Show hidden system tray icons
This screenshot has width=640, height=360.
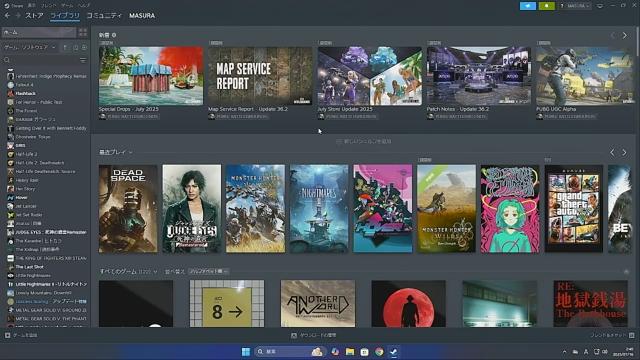[x=564, y=351]
